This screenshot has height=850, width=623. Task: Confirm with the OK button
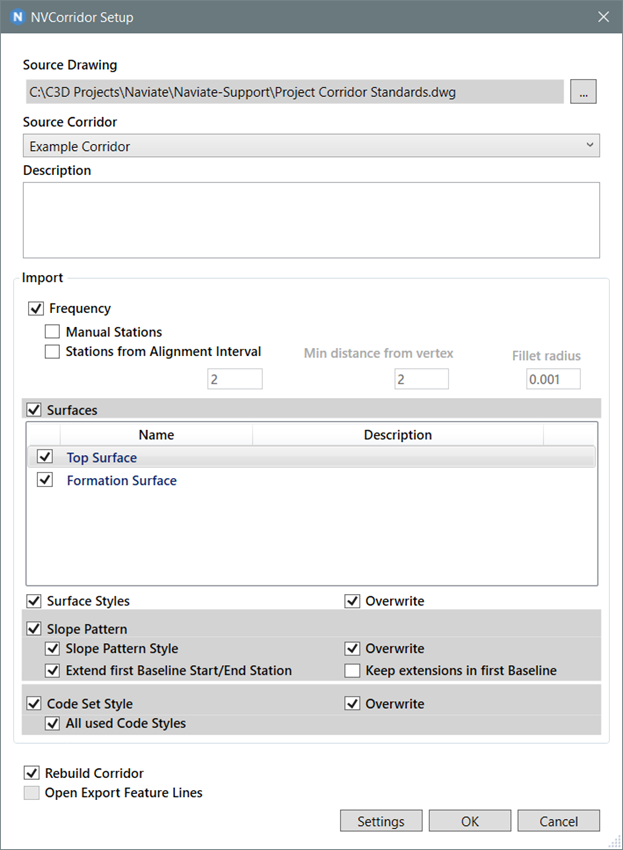tap(470, 821)
